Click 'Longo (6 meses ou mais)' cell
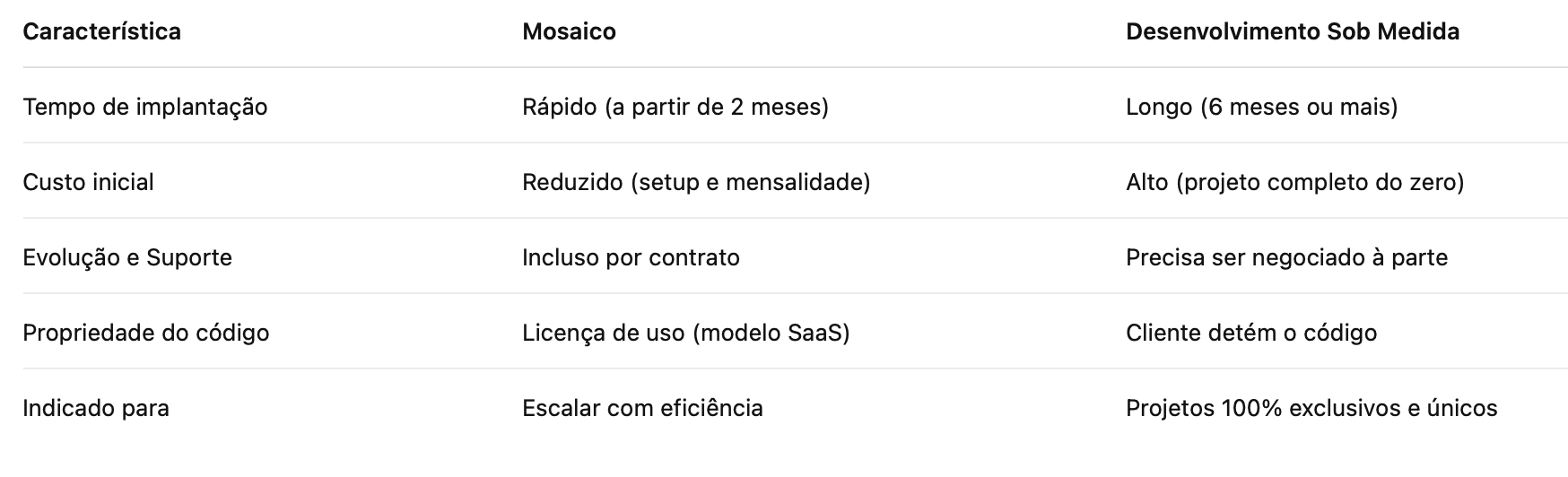Image resolution: width=1568 pixels, height=477 pixels. [1261, 107]
